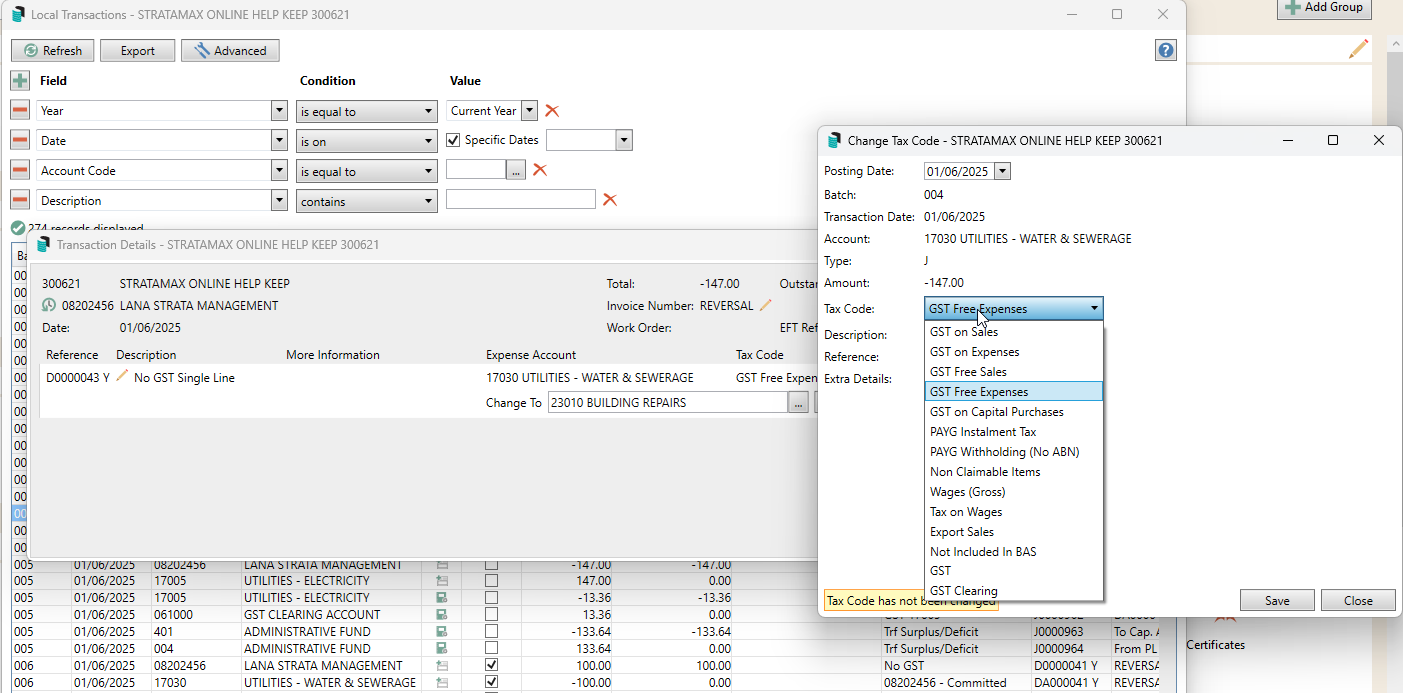Image resolution: width=1403 pixels, height=693 pixels.
Task: Select GST on Capital Purchases from list
Action: [x=996, y=412]
